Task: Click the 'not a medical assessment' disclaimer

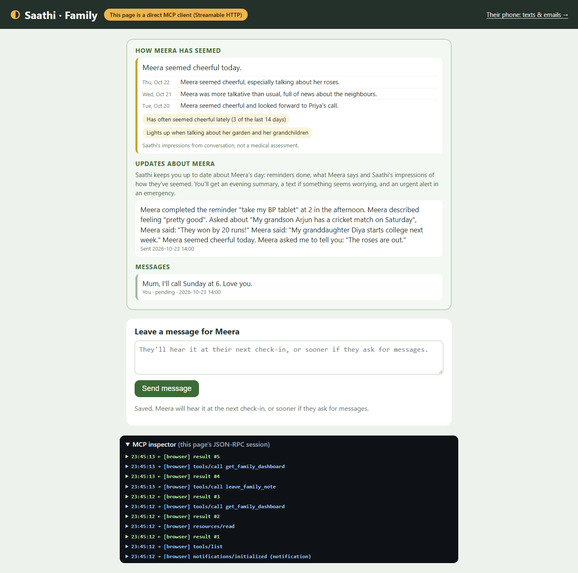Action: [x=220, y=146]
